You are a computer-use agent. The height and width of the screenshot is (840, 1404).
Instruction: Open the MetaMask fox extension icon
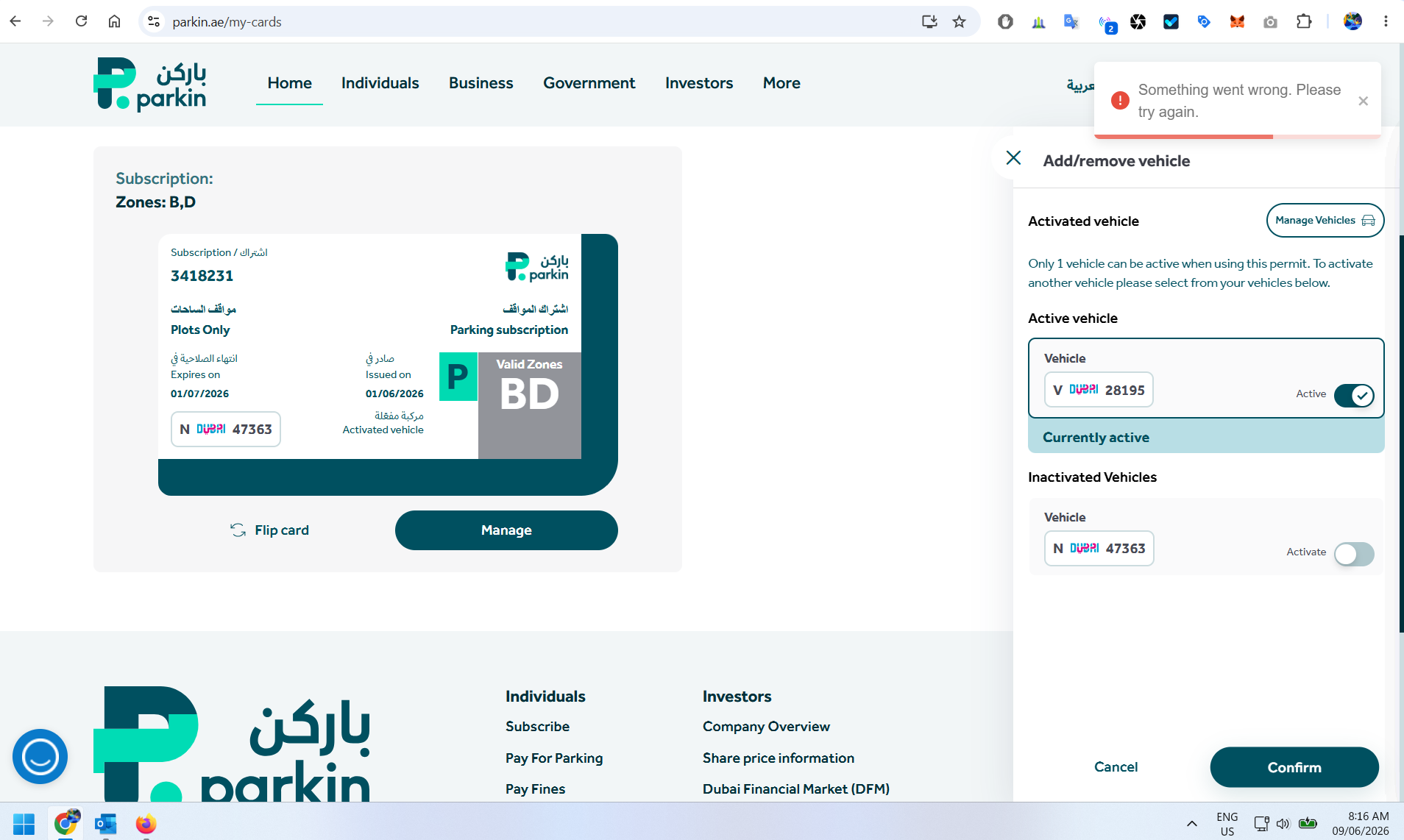click(1237, 21)
